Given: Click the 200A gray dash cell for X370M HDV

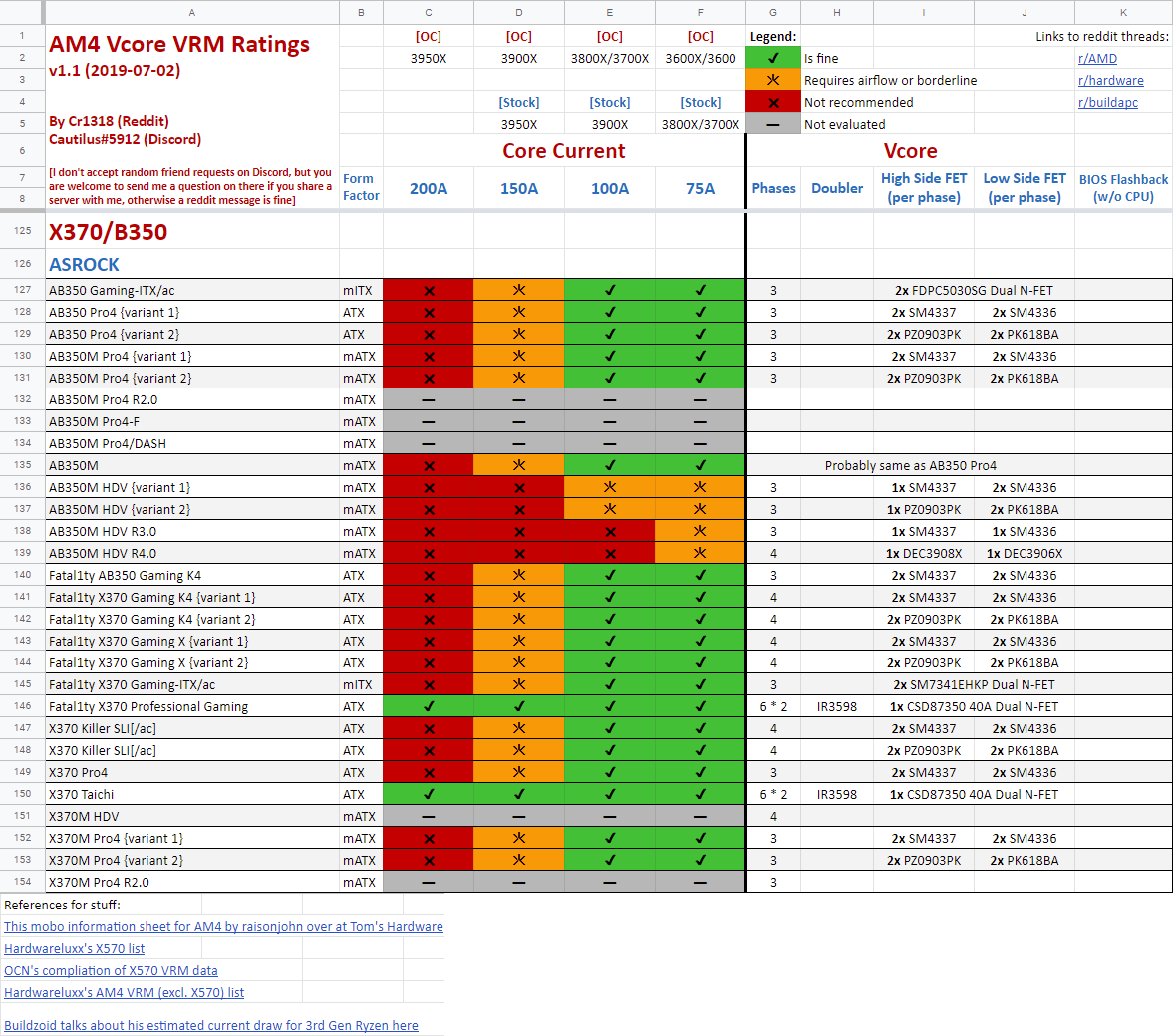Looking at the screenshot, I should point(428,816).
